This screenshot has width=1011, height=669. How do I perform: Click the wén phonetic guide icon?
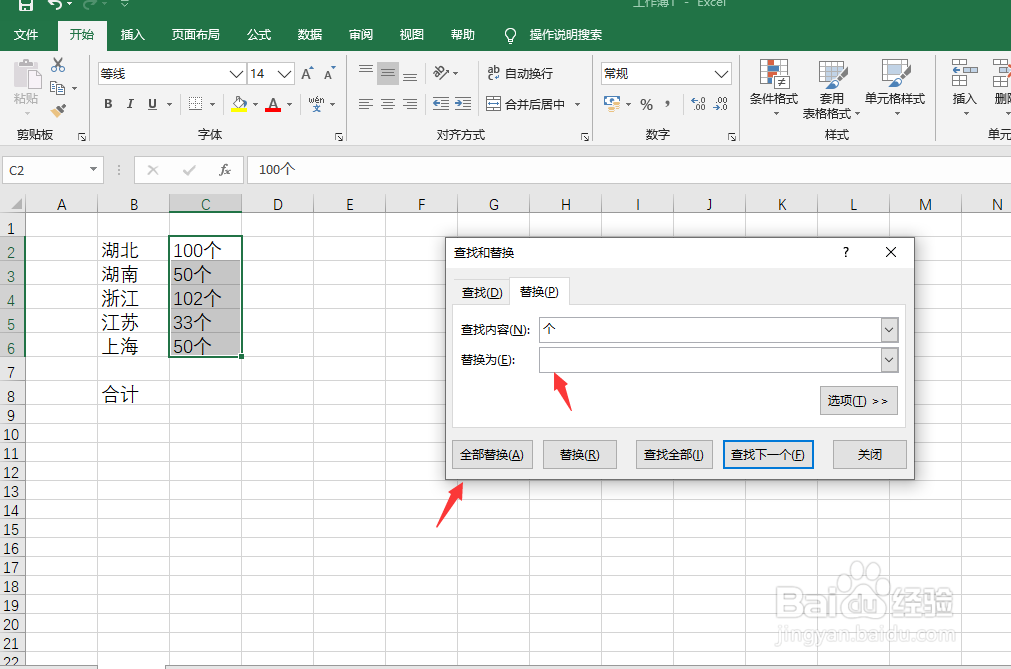click(317, 104)
